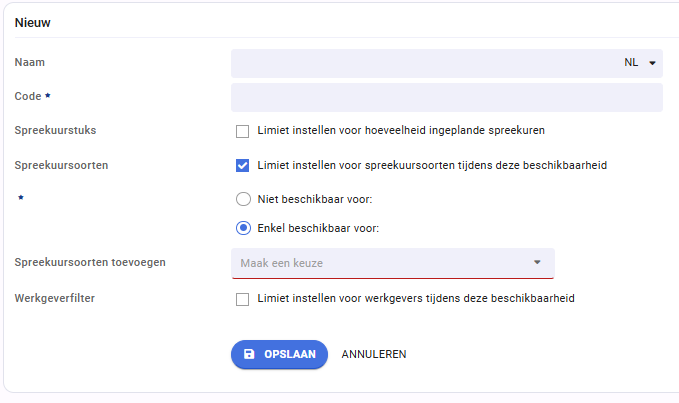This screenshot has width=679, height=403.
Task: Click the 'Nieuw' panel heading
Action: pyautogui.click(x=32, y=23)
